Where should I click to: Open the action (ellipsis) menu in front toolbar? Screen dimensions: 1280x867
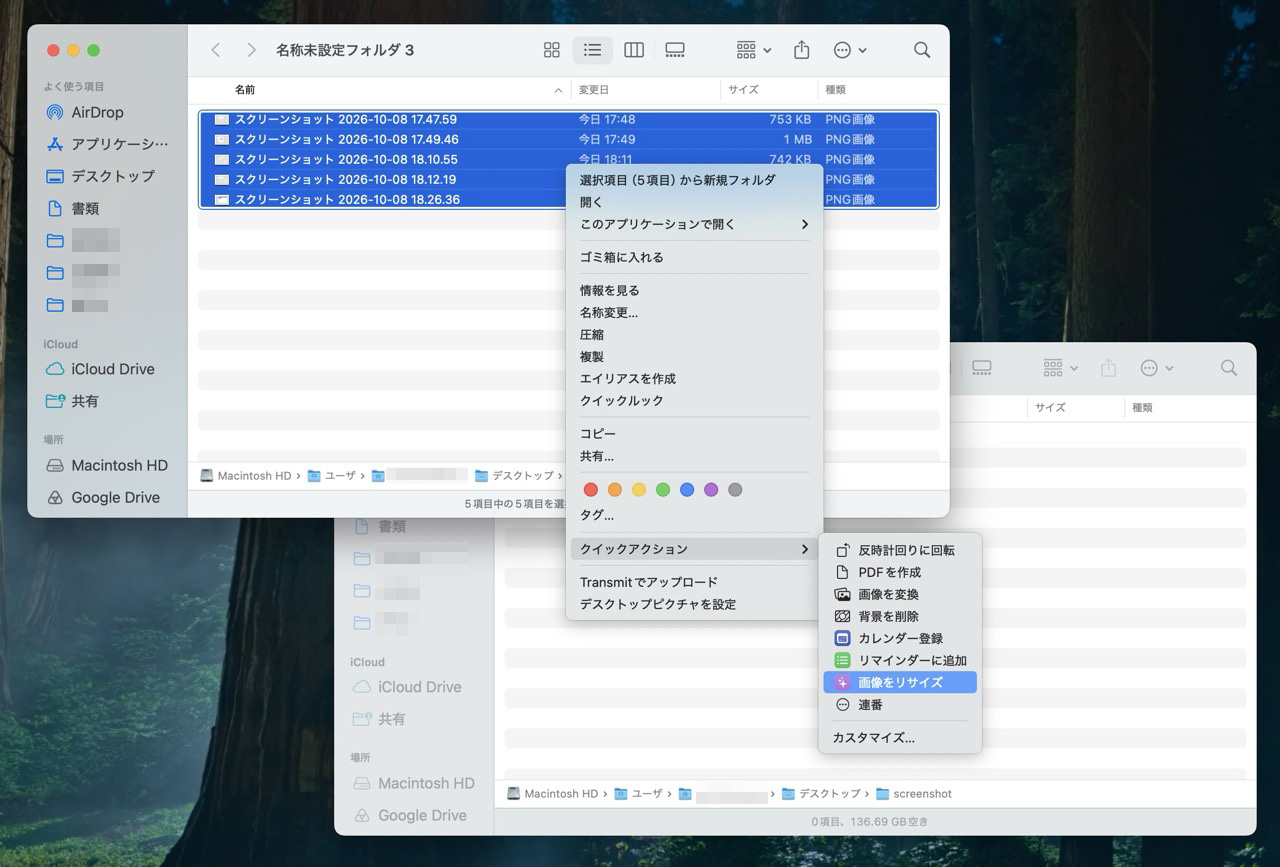click(850, 50)
